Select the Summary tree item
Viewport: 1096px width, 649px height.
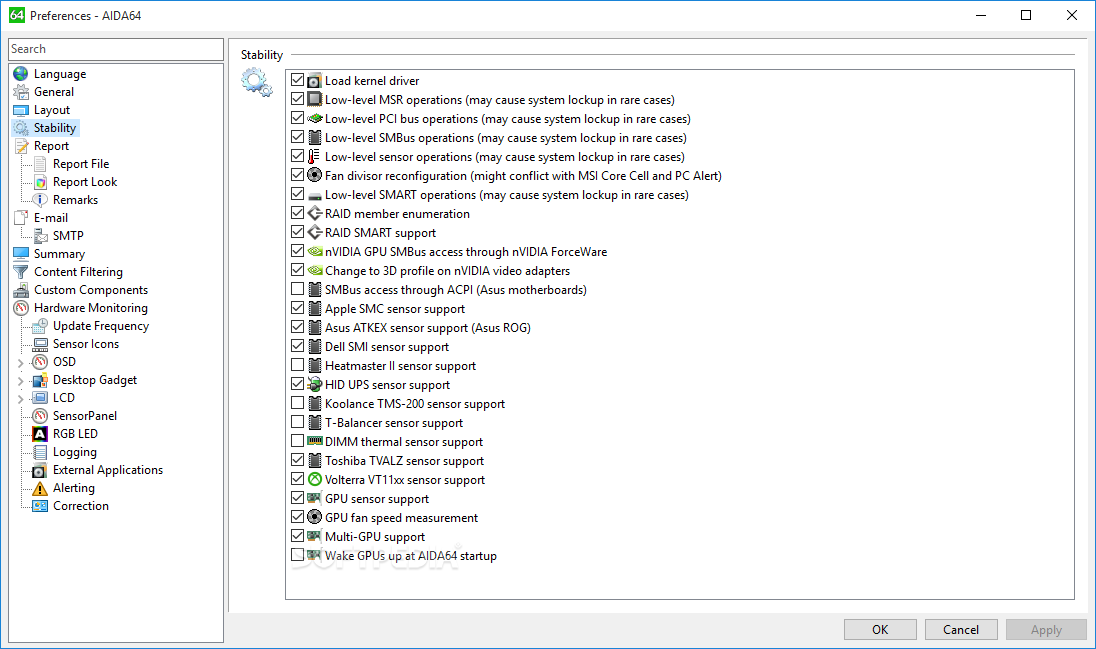coord(59,254)
